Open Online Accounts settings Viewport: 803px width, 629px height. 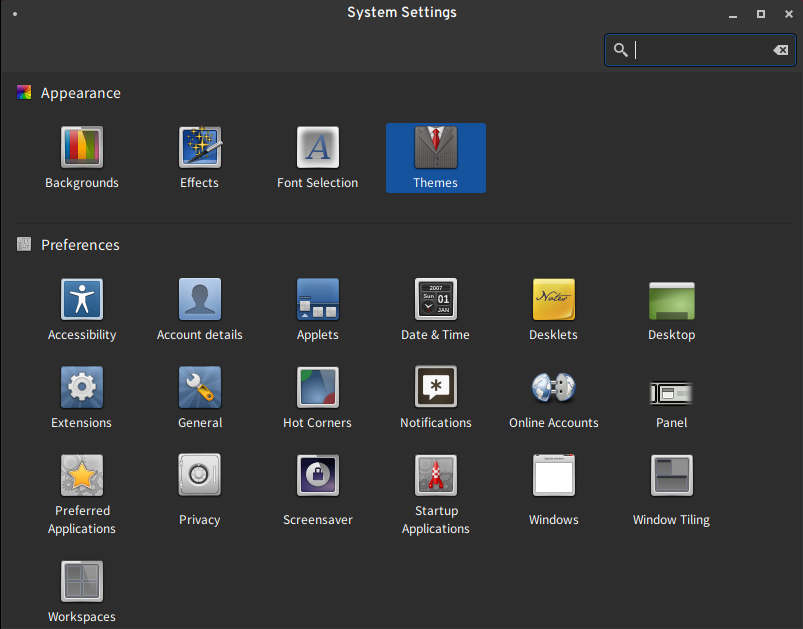(x=553, y=388)
